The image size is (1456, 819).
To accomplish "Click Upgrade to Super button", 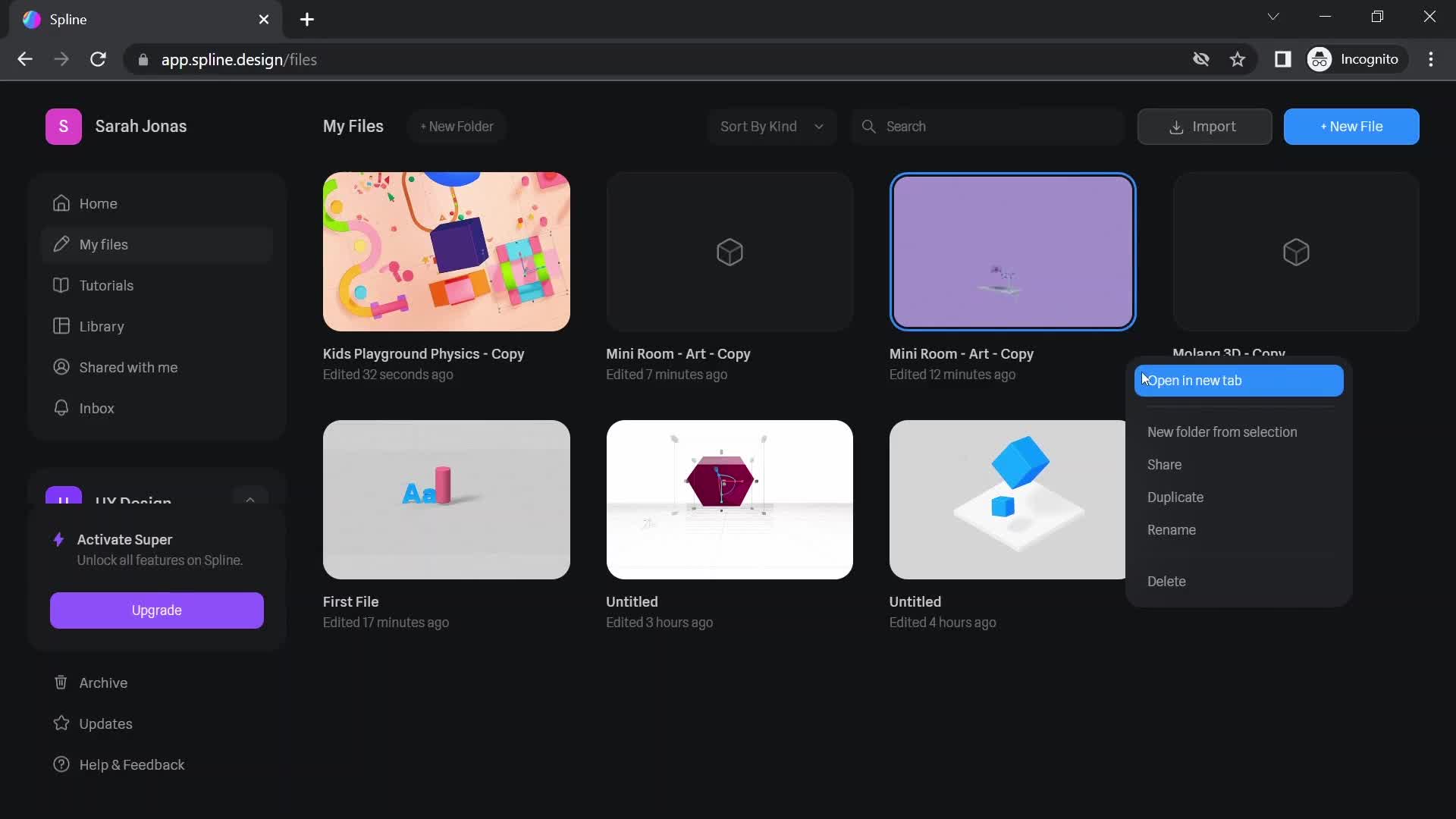I will pos(155,610).
